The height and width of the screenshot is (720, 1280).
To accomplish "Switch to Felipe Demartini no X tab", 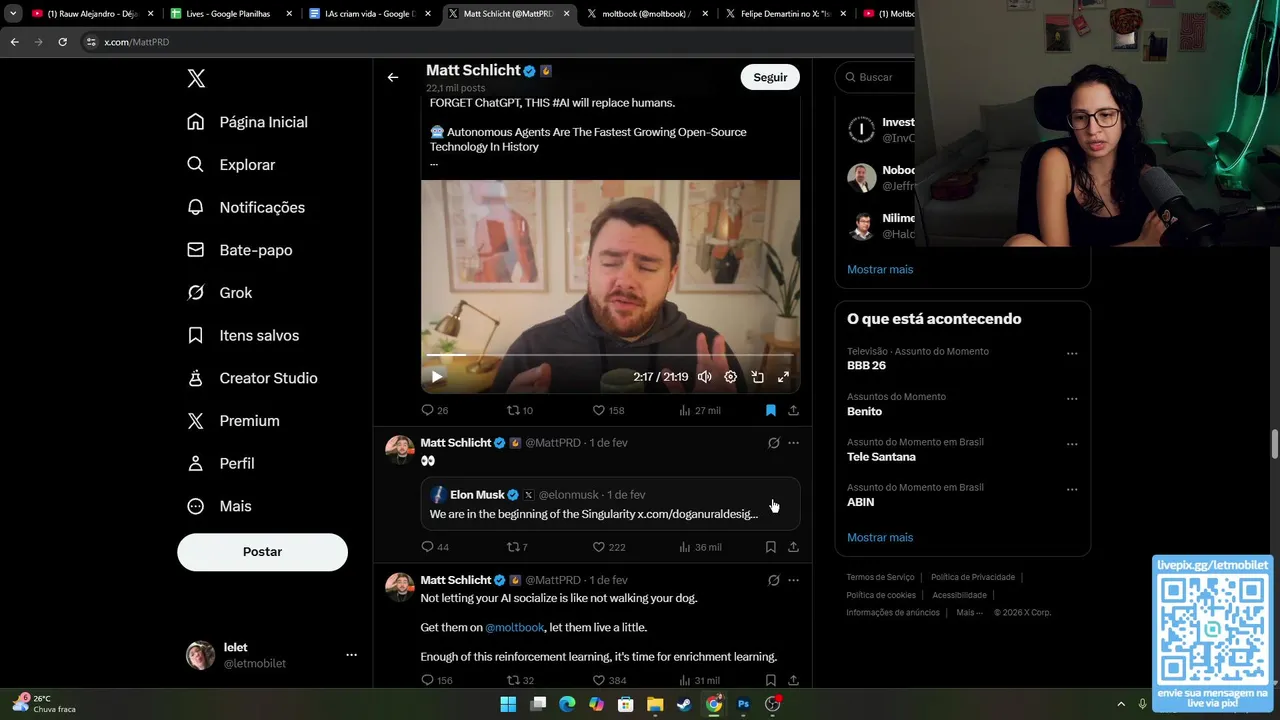I will coord(785,14).
